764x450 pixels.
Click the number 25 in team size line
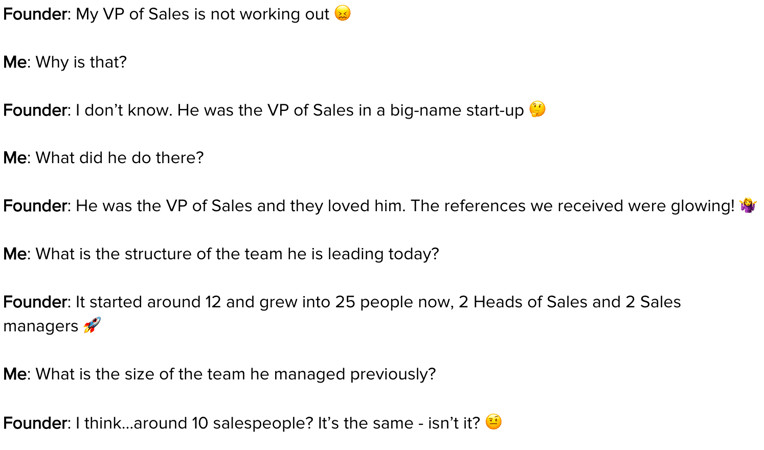click(x=345, y=302)
